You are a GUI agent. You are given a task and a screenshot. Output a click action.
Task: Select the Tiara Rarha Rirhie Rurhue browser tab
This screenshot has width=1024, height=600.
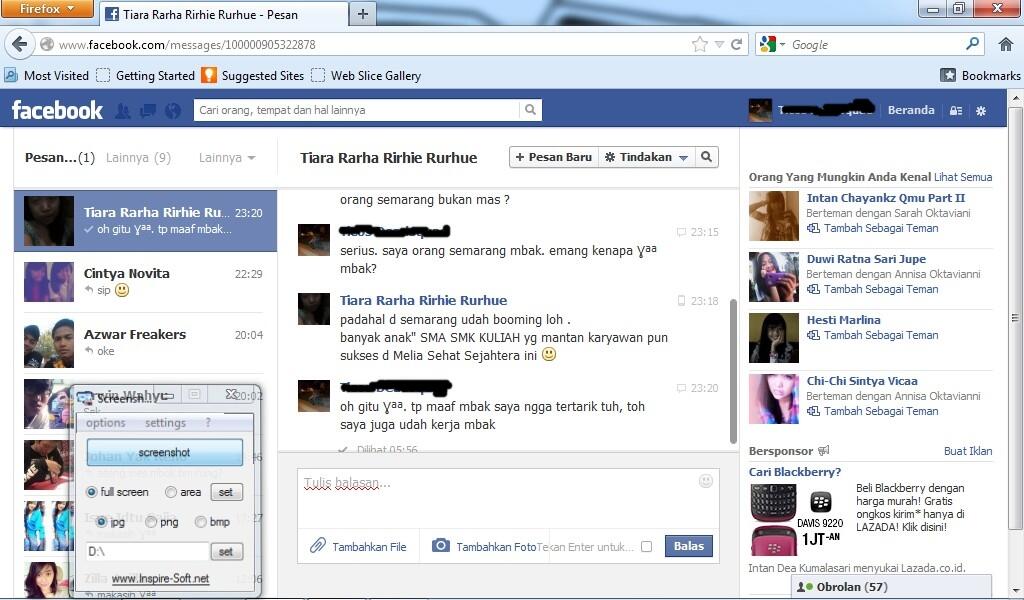tap(223, 14)
